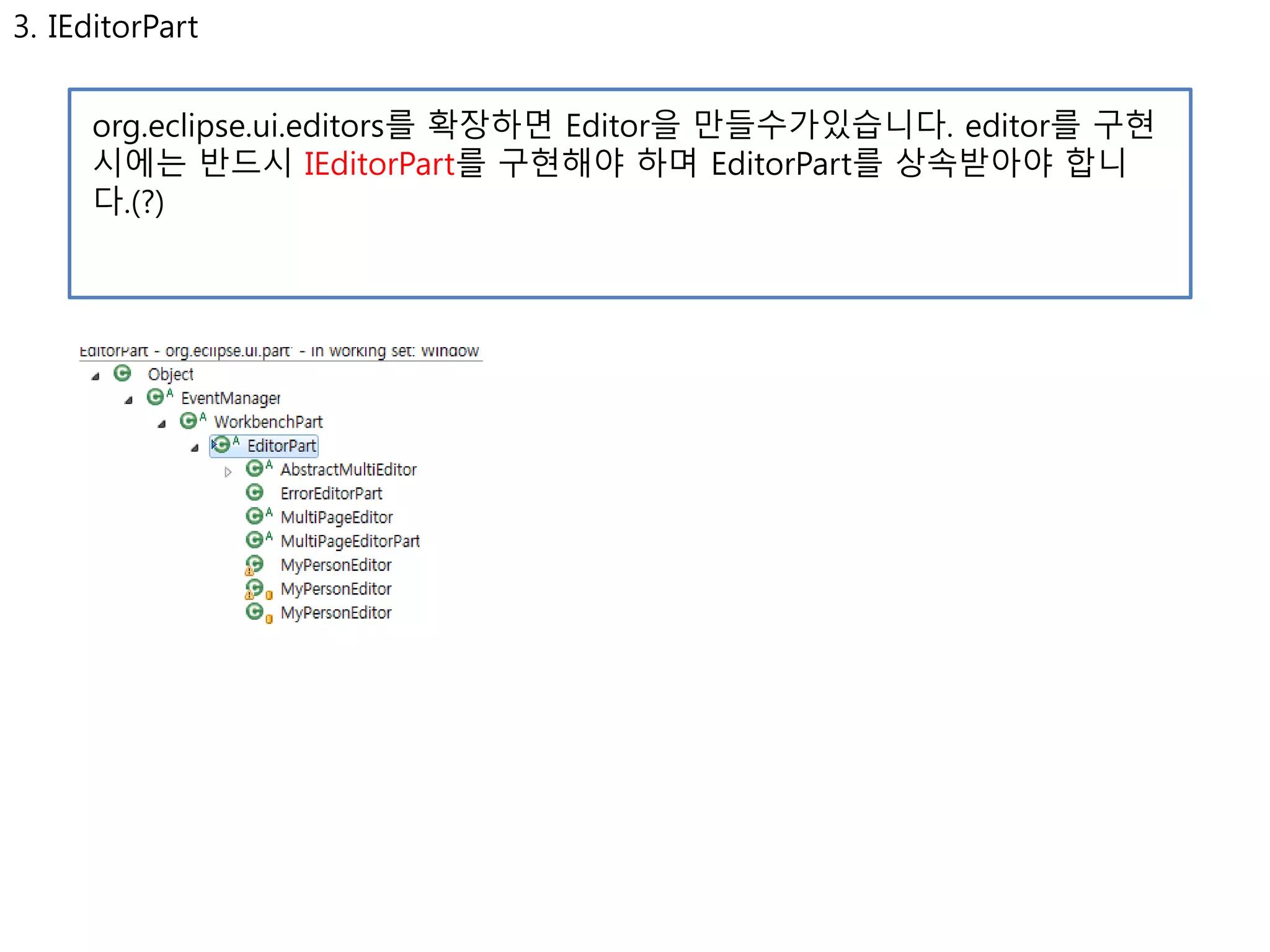This screenshot has width=1270, height=952.
Task: Collapse the WorkbenchPart tree node
Action: (x=162, y=424)
